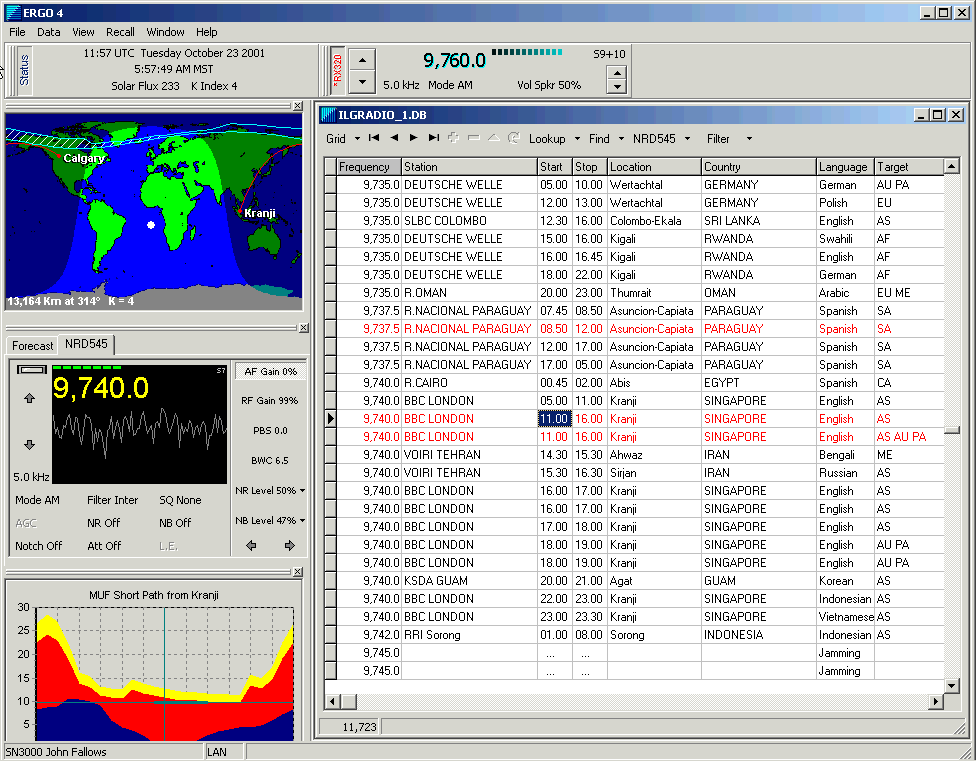Open the Recall menu
Viewport: 976px width, 762px height.
tap(120, 32)
